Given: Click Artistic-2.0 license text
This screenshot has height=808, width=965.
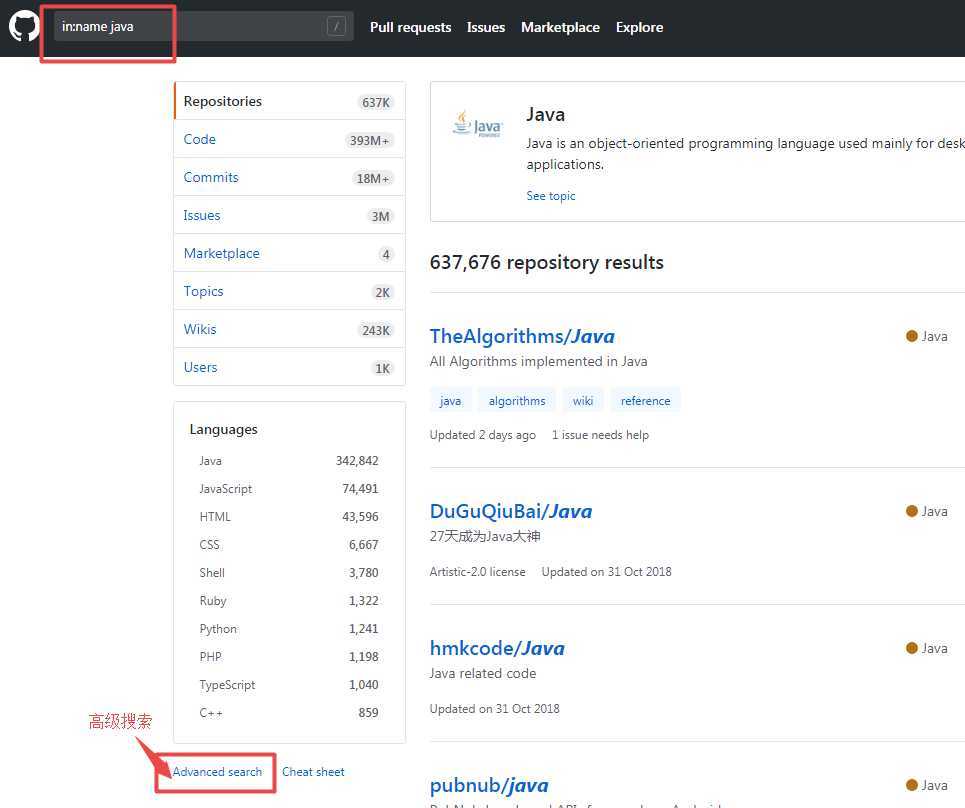Looking at the screenshot, I should 478,572.
